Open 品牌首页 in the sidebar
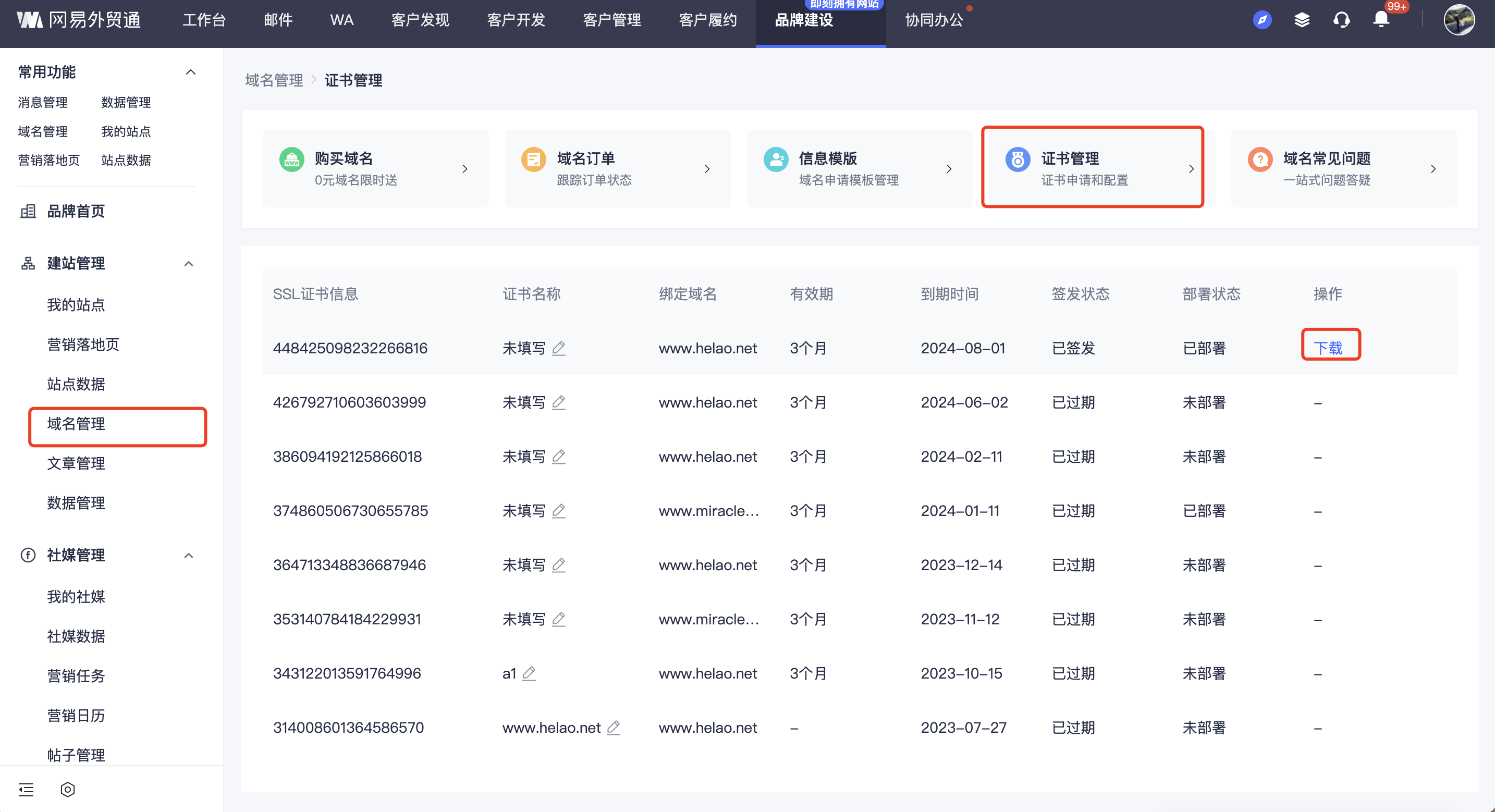Viewport: 1495px width, 812px height. (x=76, y=211)
